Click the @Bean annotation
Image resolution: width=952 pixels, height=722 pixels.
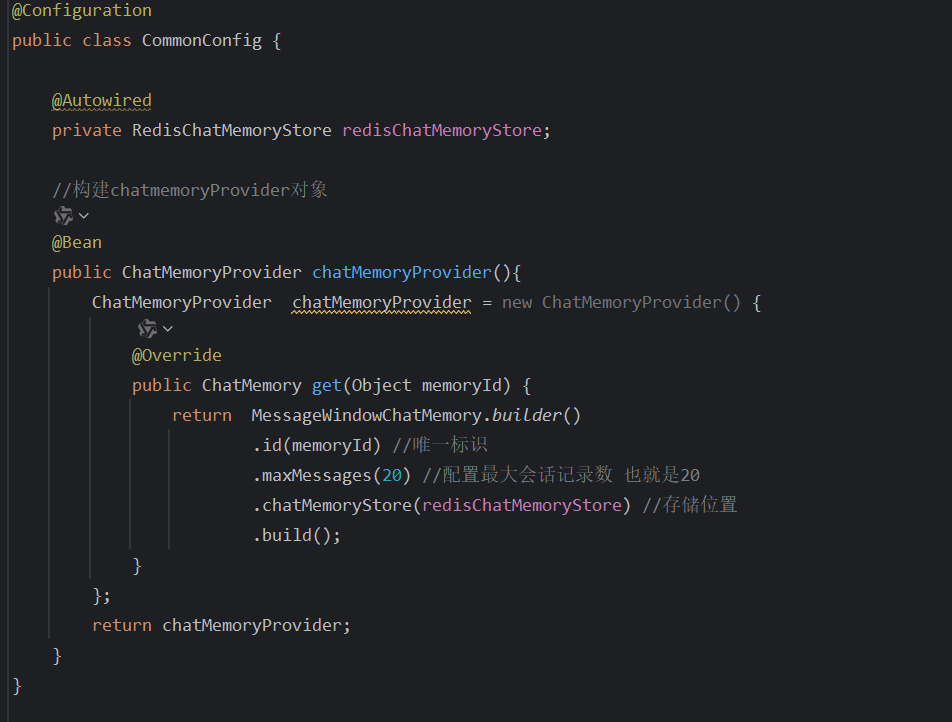[76, 241]
